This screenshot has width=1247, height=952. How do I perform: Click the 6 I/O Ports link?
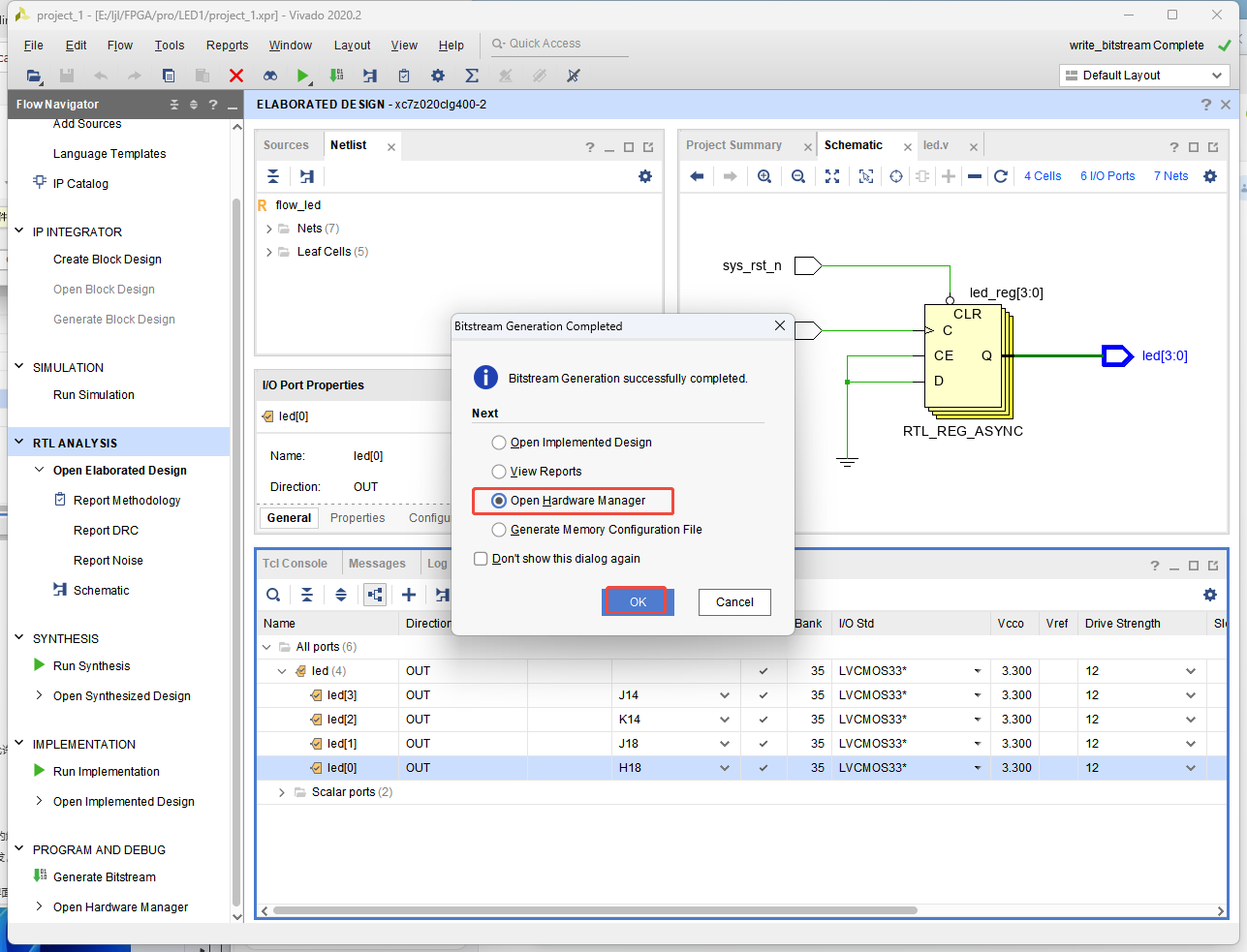pos(1107,176)
